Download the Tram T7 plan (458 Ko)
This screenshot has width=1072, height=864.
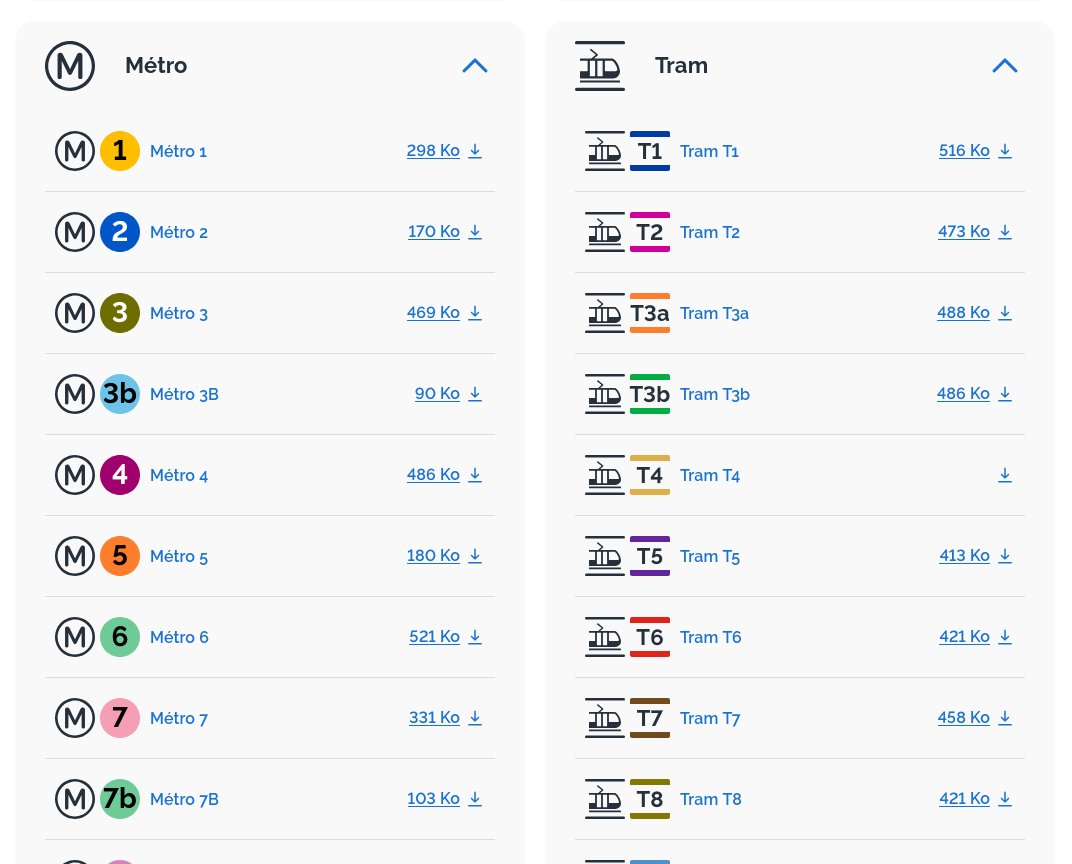tap(974, 718)
